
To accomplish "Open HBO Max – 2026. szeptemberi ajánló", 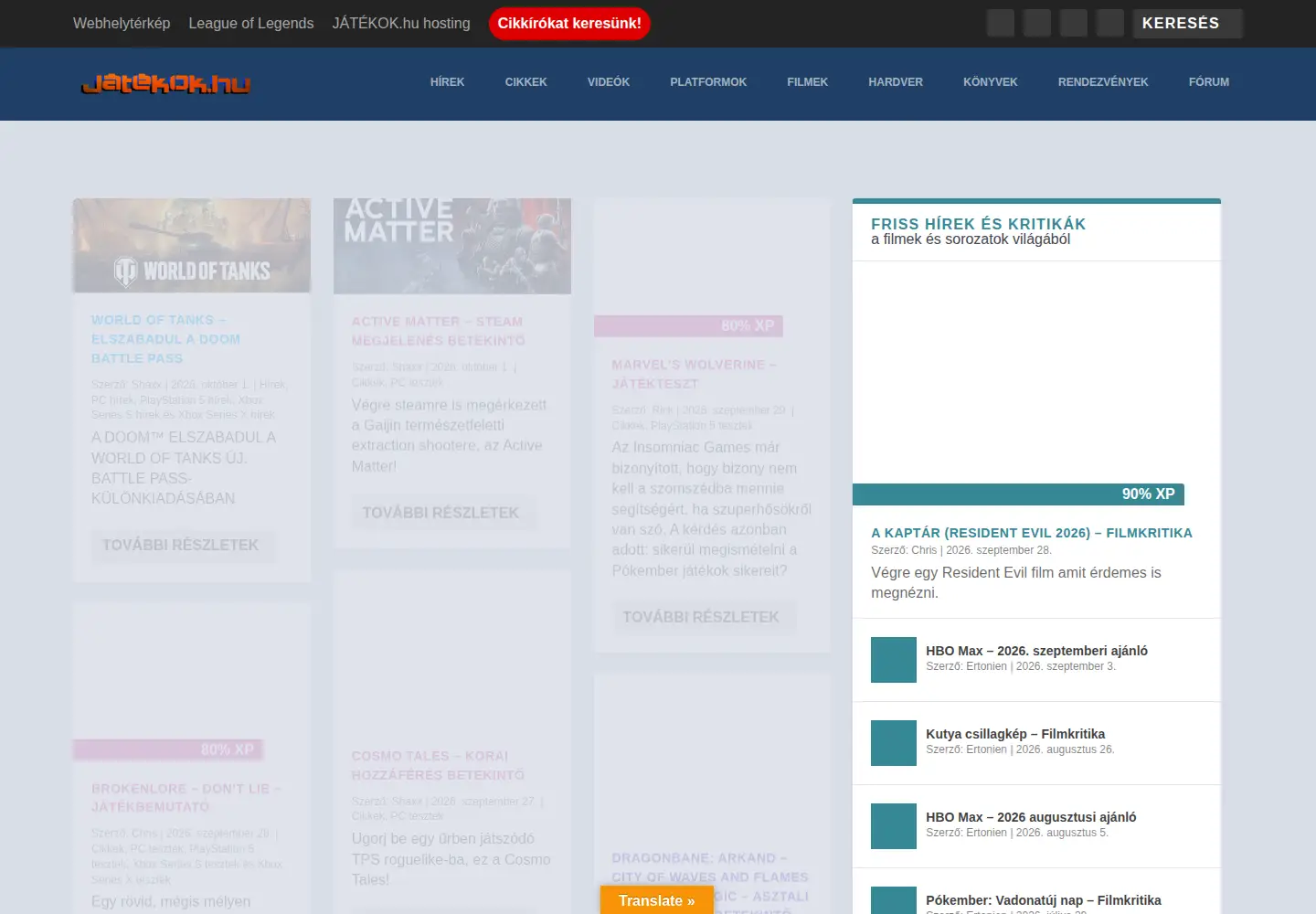I will [1036, 651].
